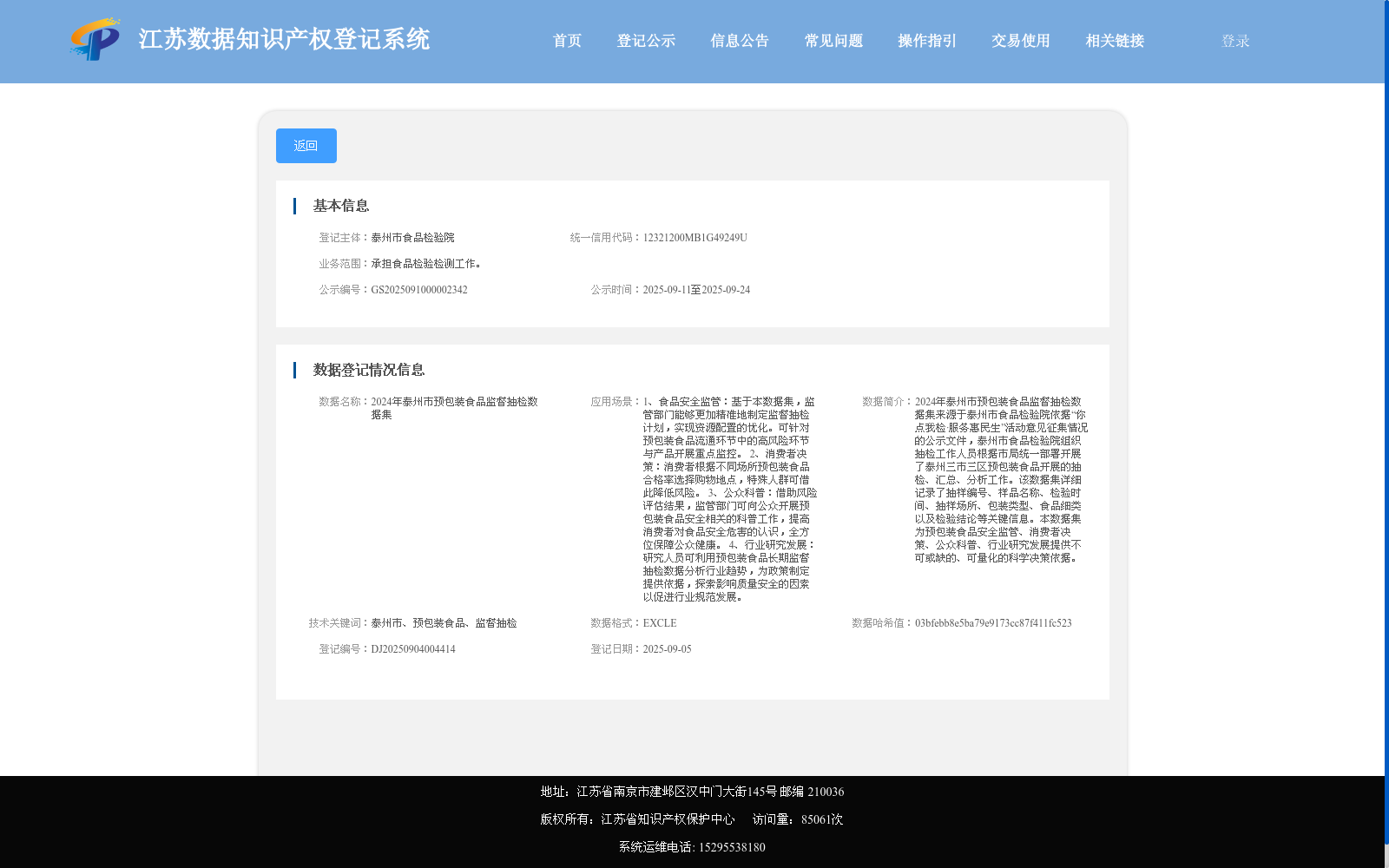
Task: Select hash value 03bfebb8e5ba79e9173cc87f411fc523
Action: [993, 623]
